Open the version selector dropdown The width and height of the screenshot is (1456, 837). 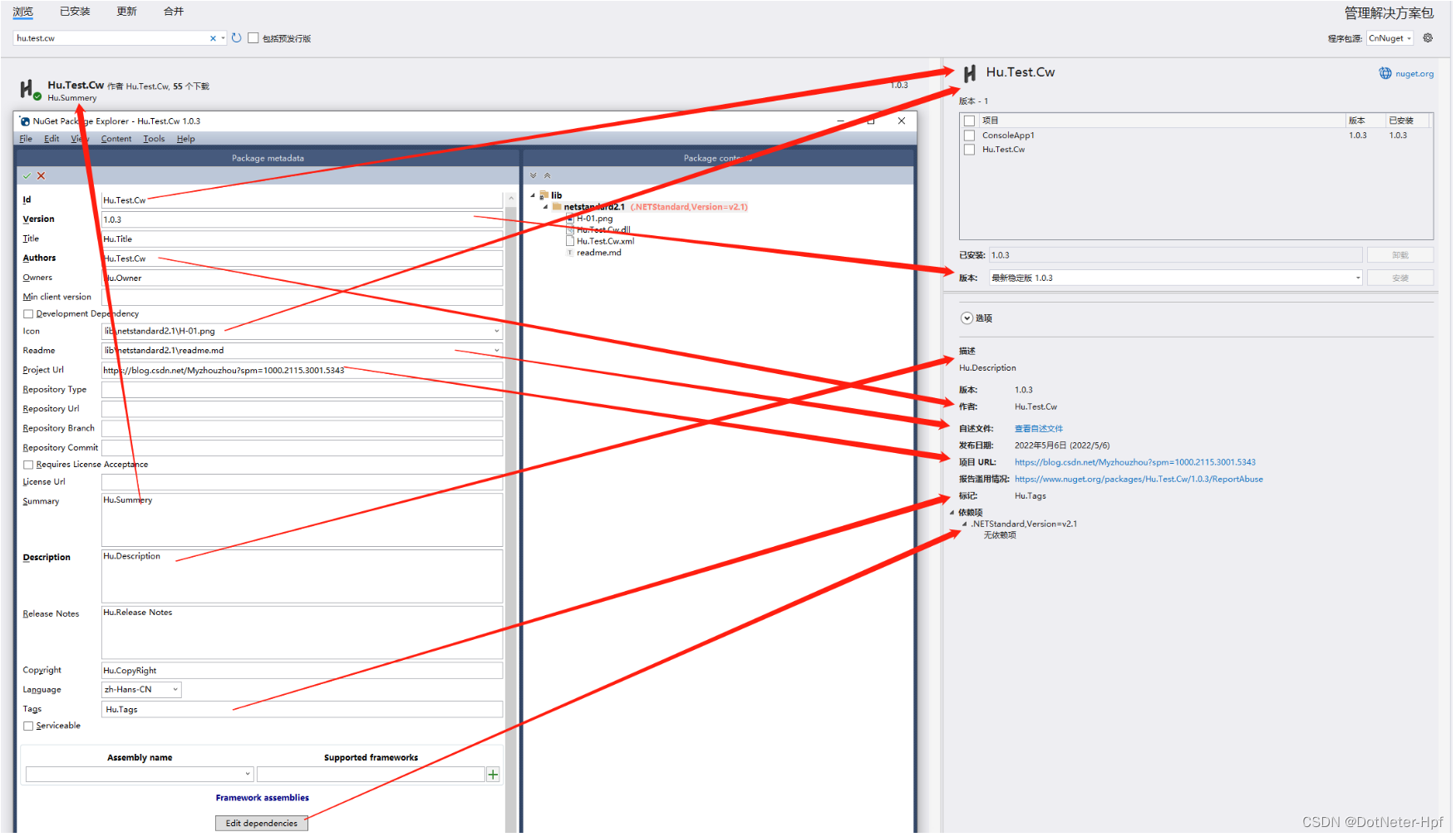[1358, 278]
